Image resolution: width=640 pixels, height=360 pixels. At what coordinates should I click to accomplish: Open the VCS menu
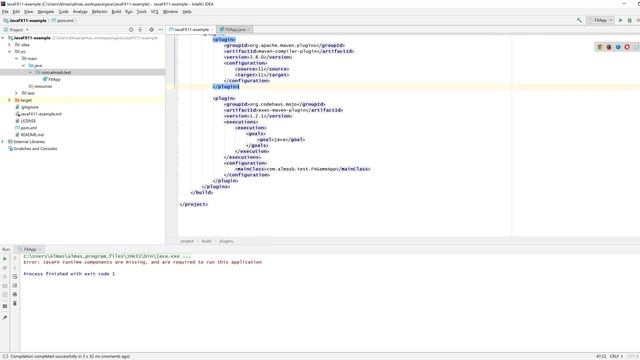(x=155, y=12)
